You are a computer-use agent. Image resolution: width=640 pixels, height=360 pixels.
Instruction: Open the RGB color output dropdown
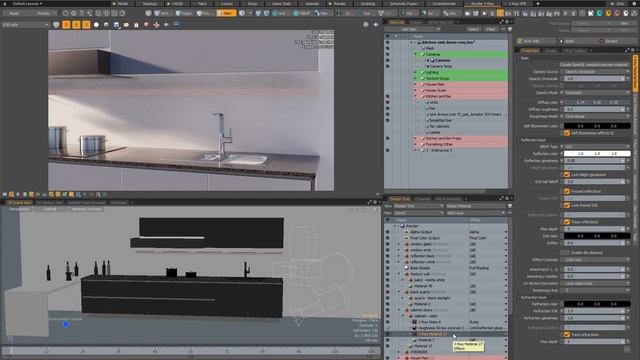[25, 25]
